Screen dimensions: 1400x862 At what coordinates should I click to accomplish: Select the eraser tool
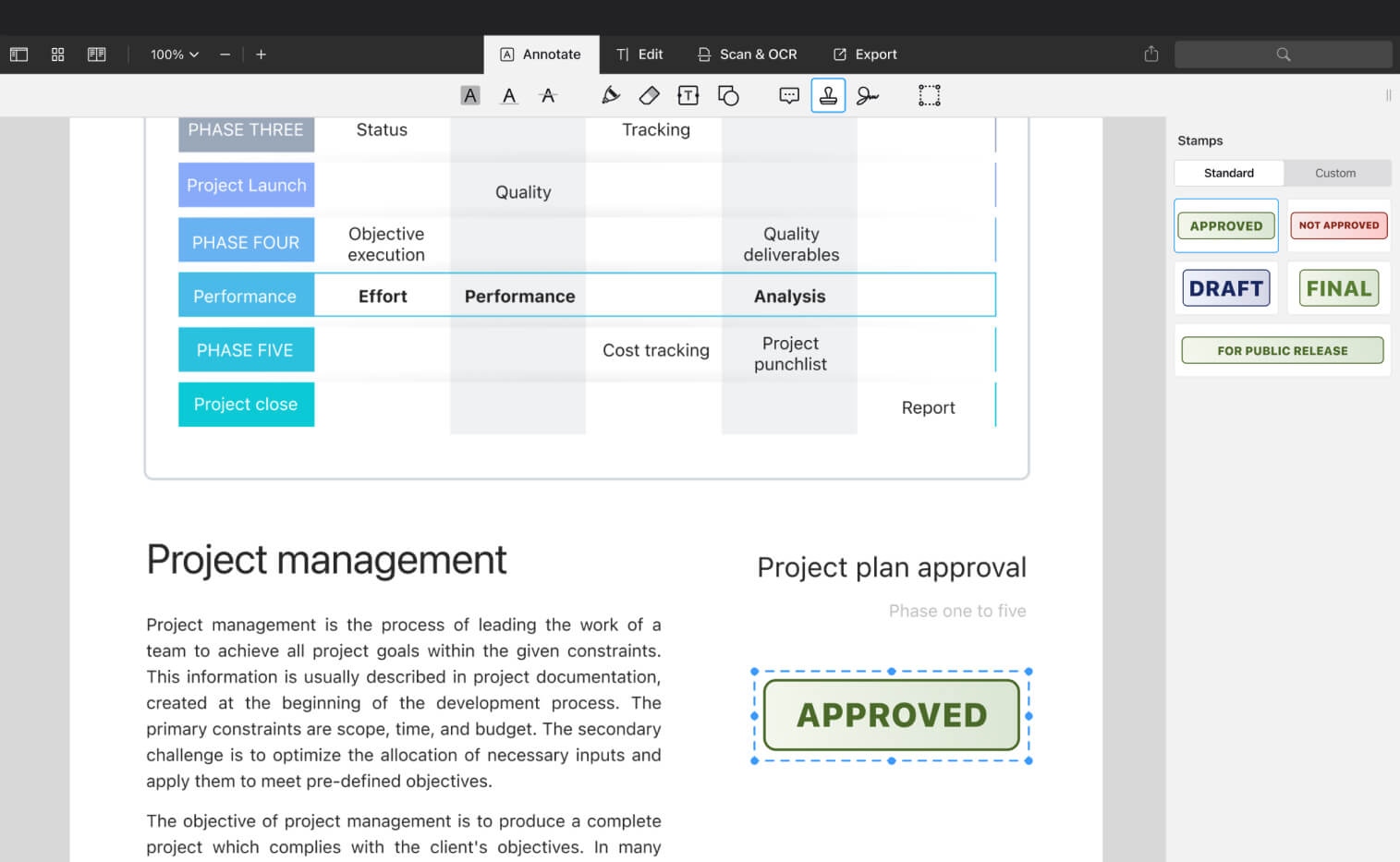coord(649,95)
